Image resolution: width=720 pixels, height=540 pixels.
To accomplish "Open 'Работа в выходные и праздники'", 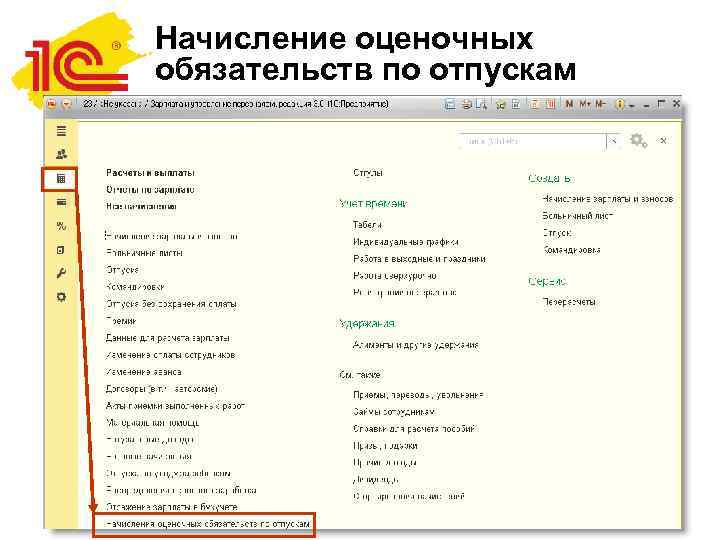I will coord(419,259).
